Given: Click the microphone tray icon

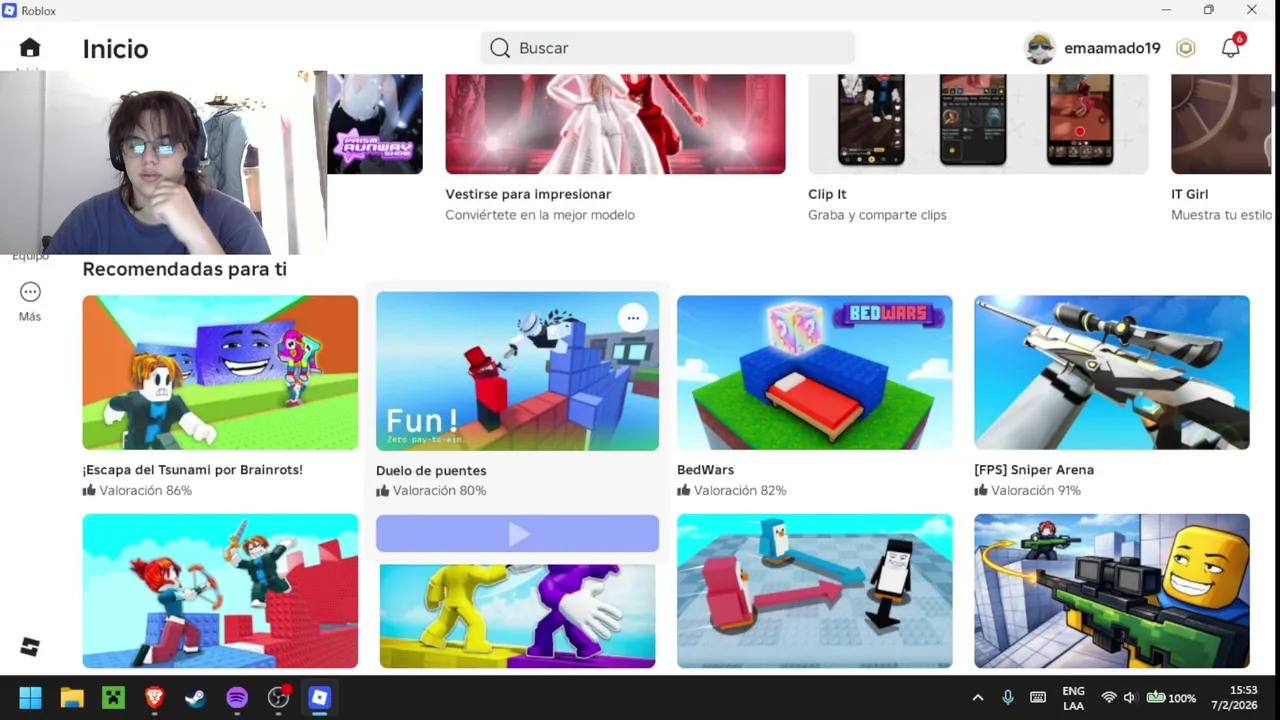Looking at the screenshot, I should point(1008,698).
